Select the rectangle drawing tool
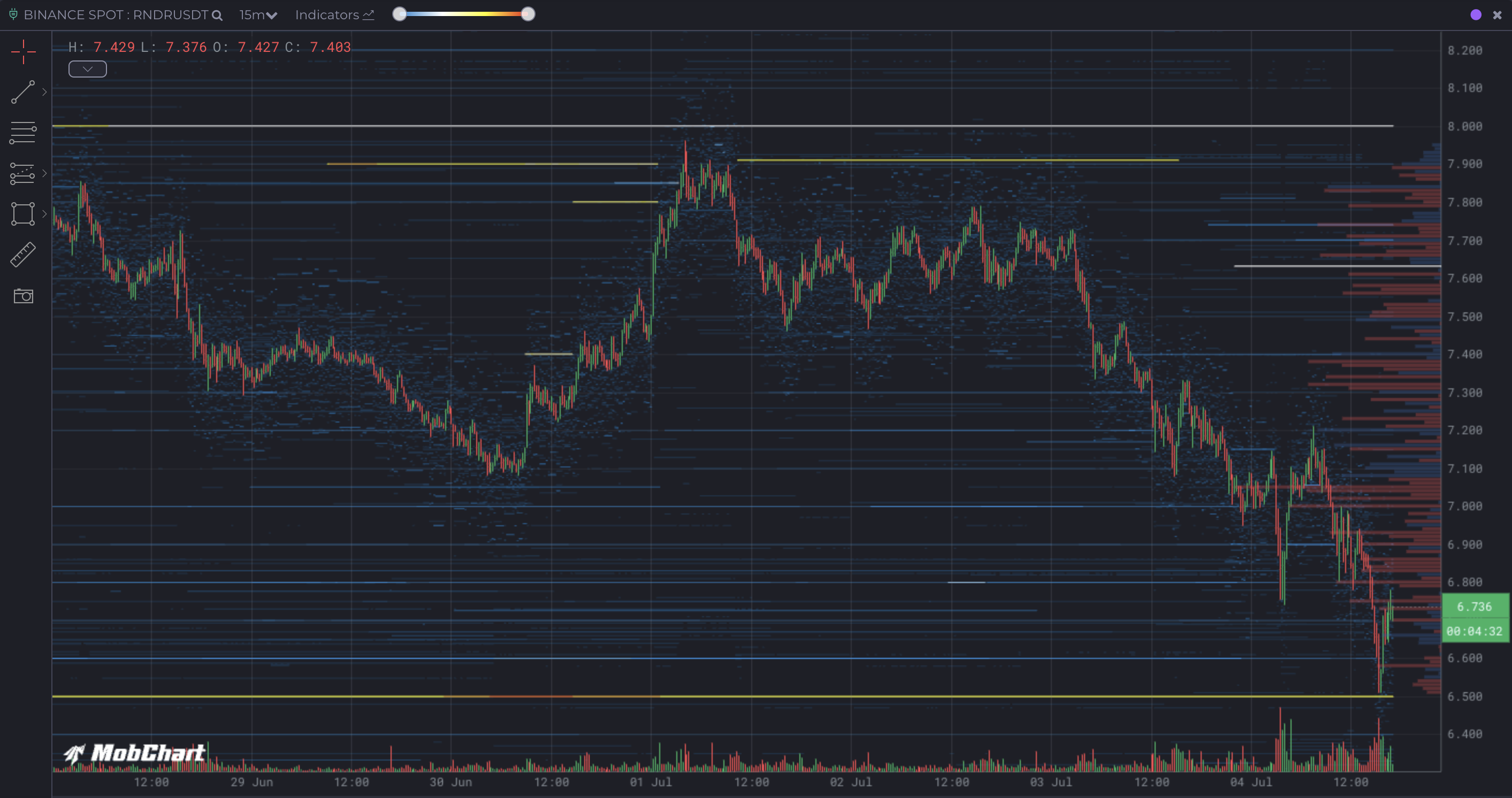 point(22,213)
